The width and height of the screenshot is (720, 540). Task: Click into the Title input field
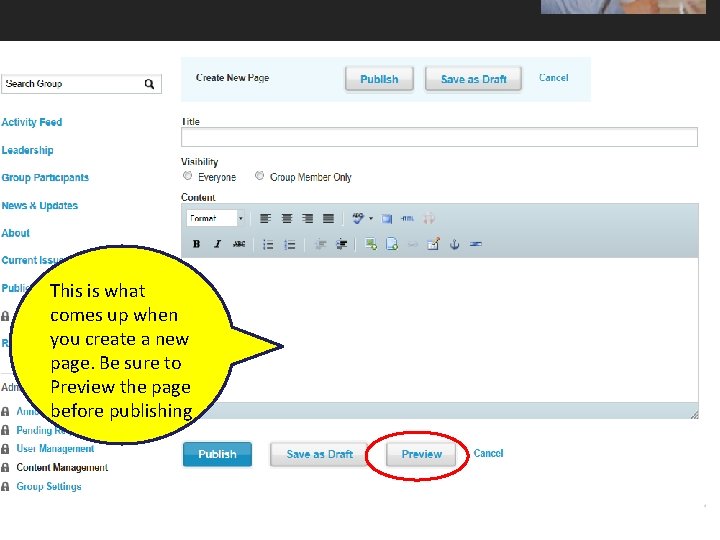click(x=439, y=137)
